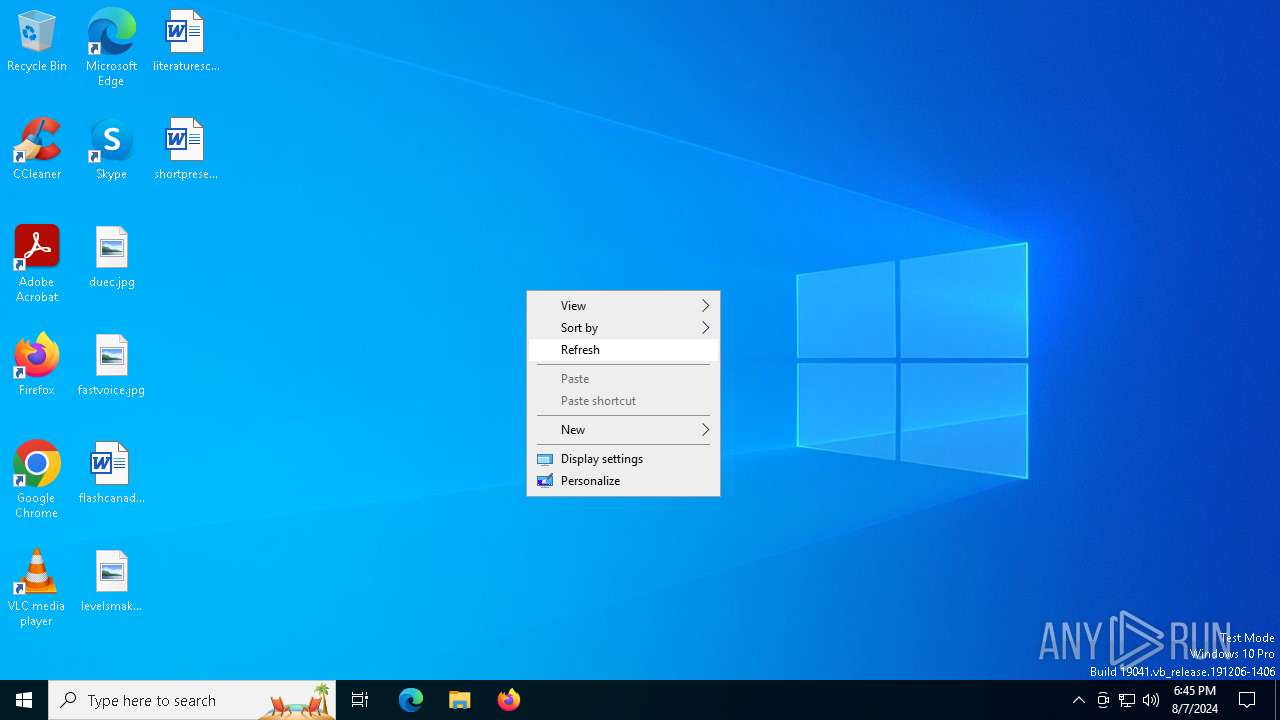Select the fastvoice.jpg image file

(111, 365)
